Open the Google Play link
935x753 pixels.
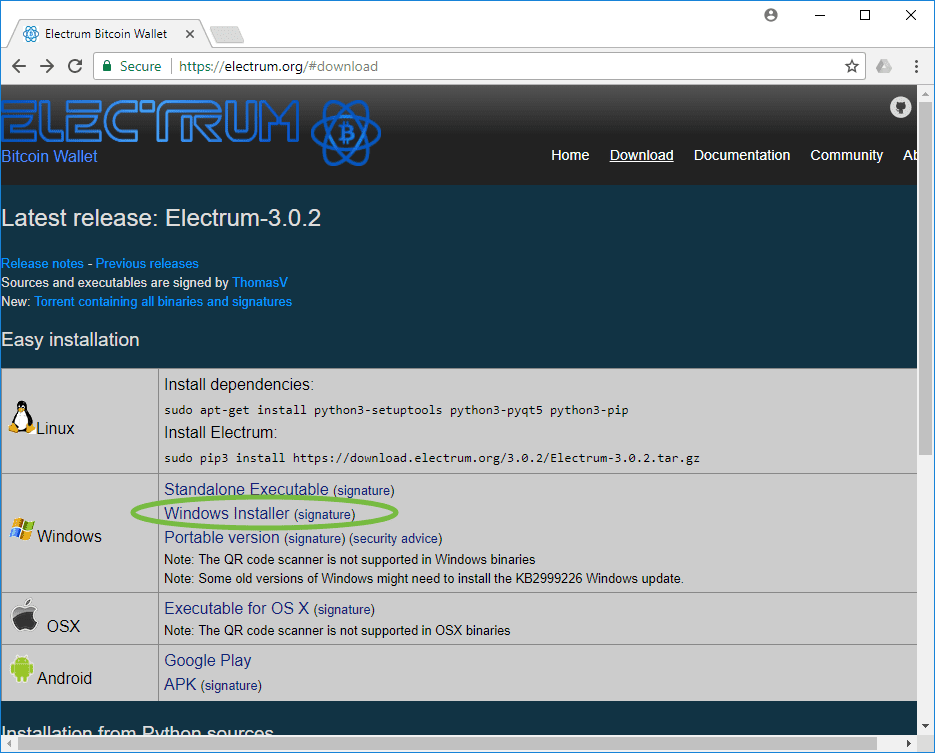(208, 661)
